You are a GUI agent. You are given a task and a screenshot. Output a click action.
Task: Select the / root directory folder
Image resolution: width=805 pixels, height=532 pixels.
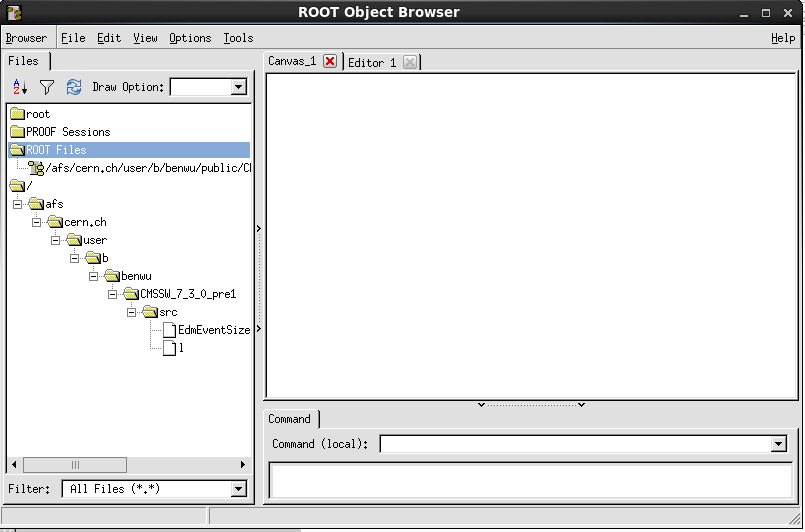pyautogui.click(x=21, y=186)
